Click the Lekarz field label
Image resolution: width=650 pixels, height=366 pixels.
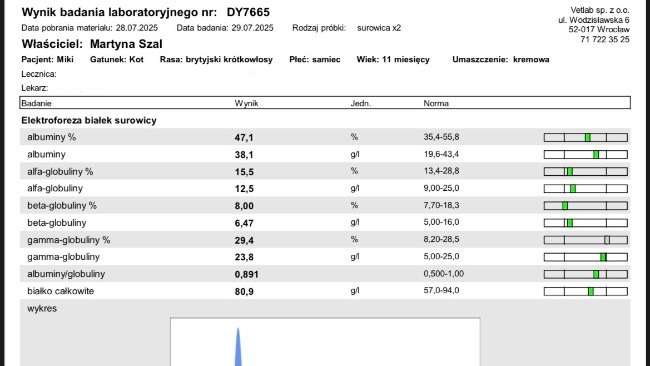coord(35,88)
